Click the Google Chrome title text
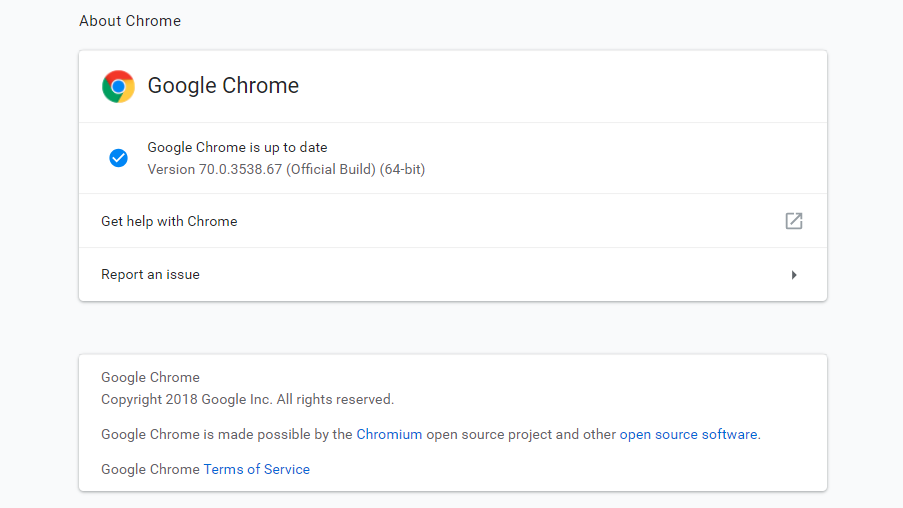The height and width of the screenshot is (508, 903). [x=223, y=86]
